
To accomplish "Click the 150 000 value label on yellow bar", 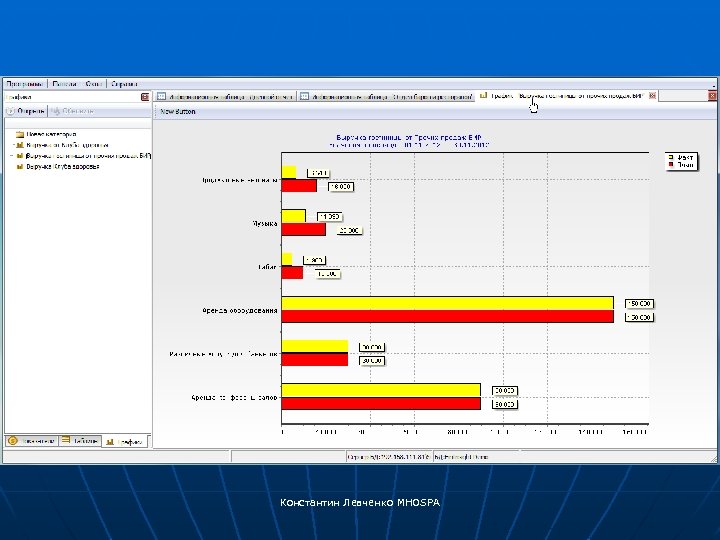I will [639, 304].
